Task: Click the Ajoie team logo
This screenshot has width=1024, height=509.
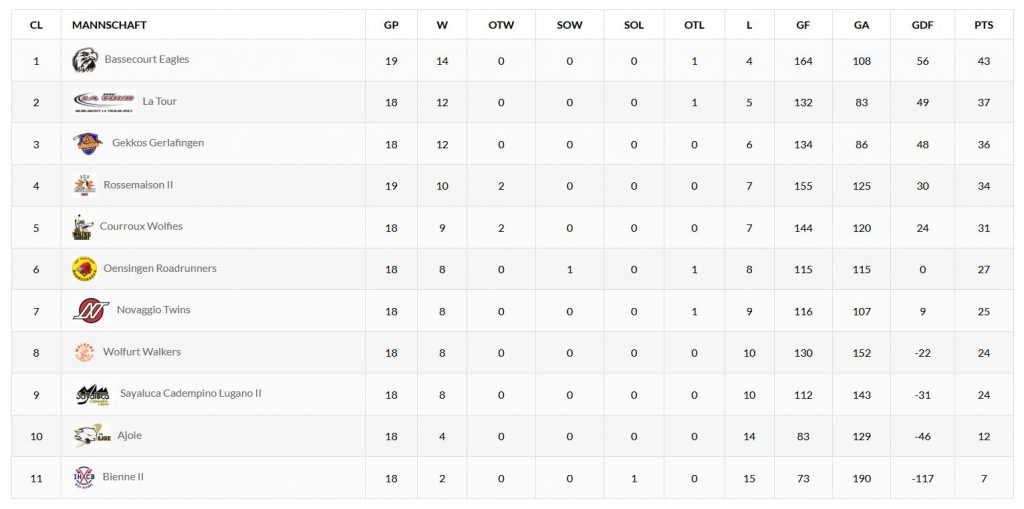Action: coord(91,436)
